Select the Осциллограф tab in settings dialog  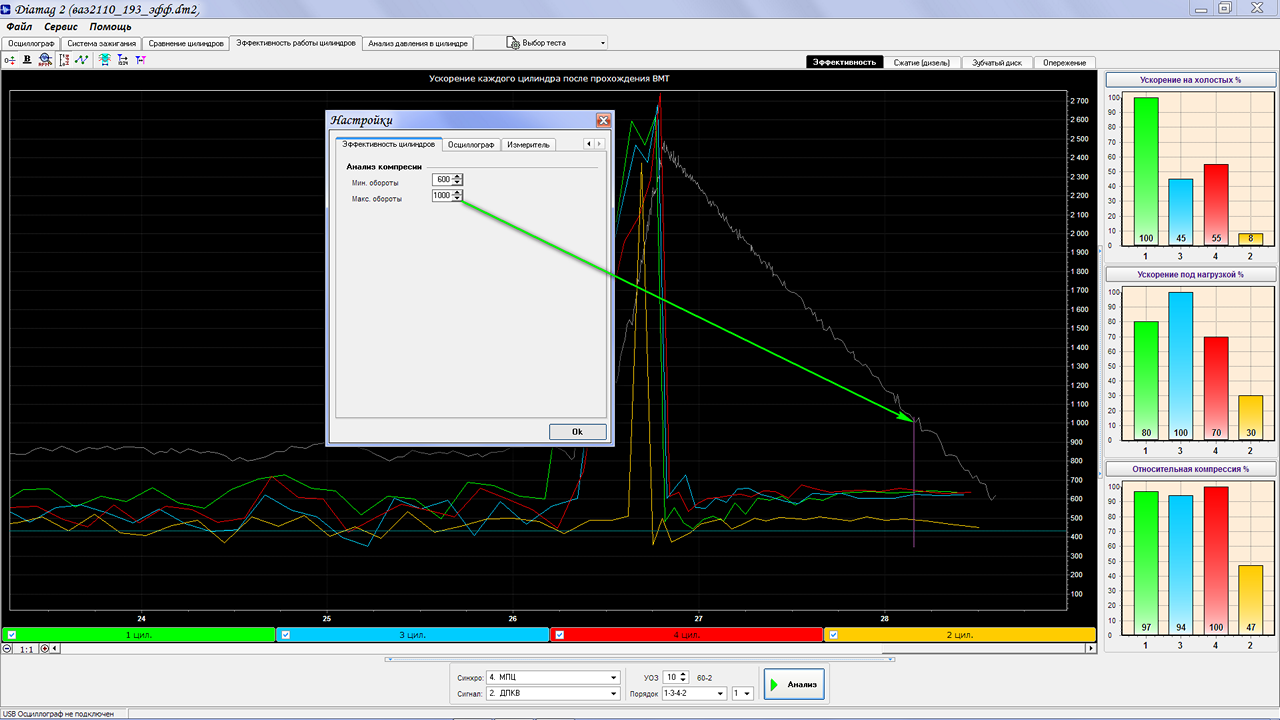(471, 144)
